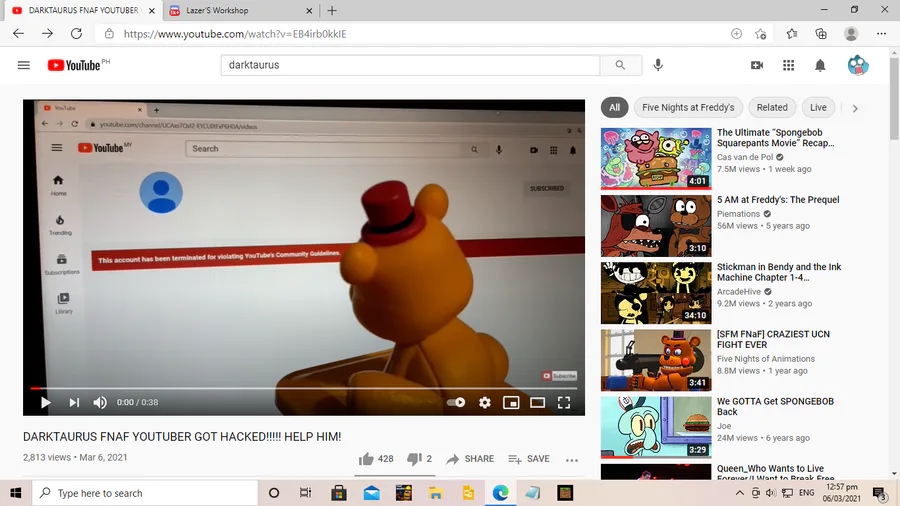Open the browser profile icon
Image resolution: width=900 pixels, height=506 pixels.
[851, 34]
